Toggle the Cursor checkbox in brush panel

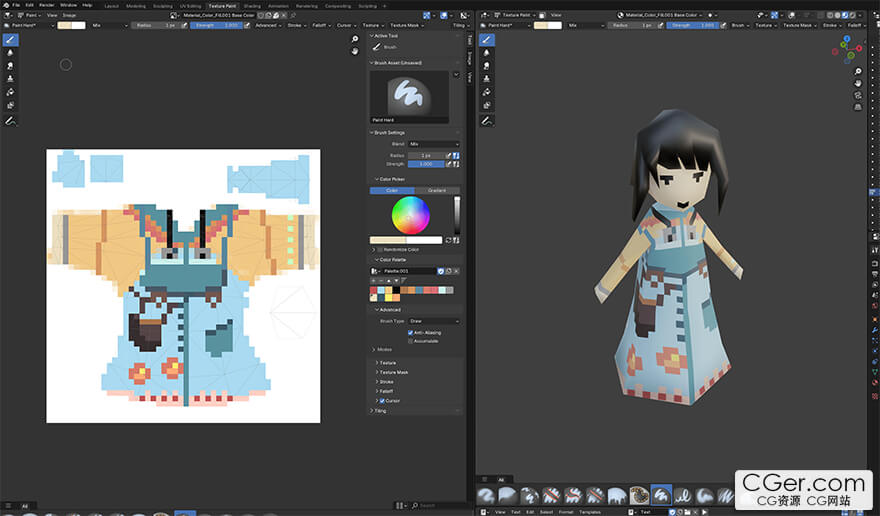click(382, 400)
